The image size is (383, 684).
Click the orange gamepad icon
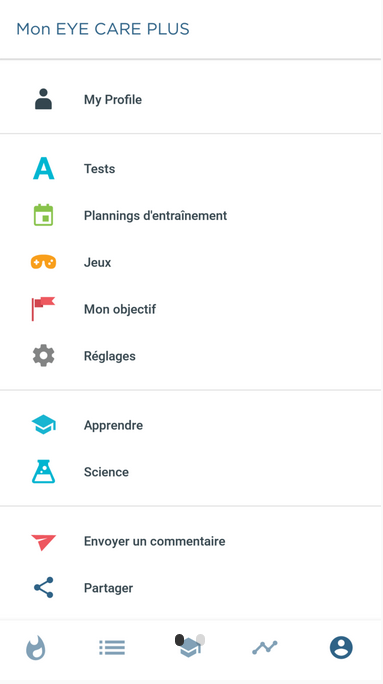44,262
